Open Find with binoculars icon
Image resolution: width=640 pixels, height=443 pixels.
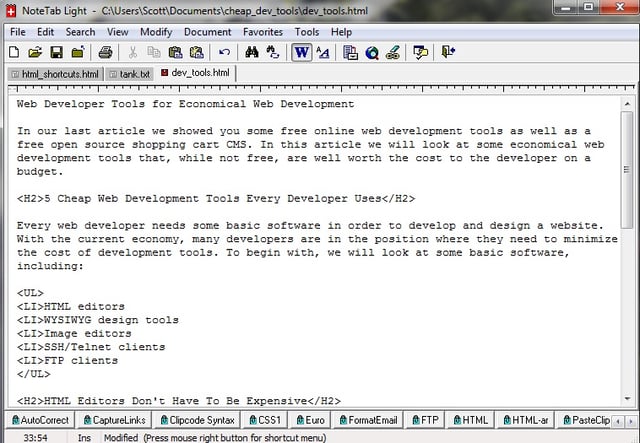252,52
